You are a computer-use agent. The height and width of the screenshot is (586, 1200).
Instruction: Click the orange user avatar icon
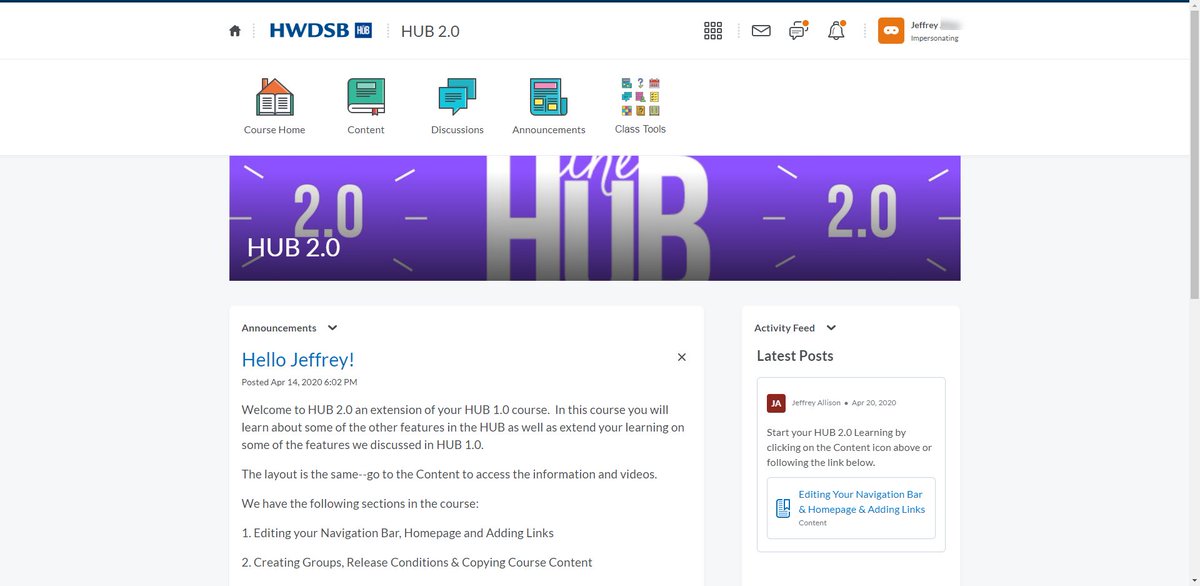pyautogui.click(x=891, y=31)
